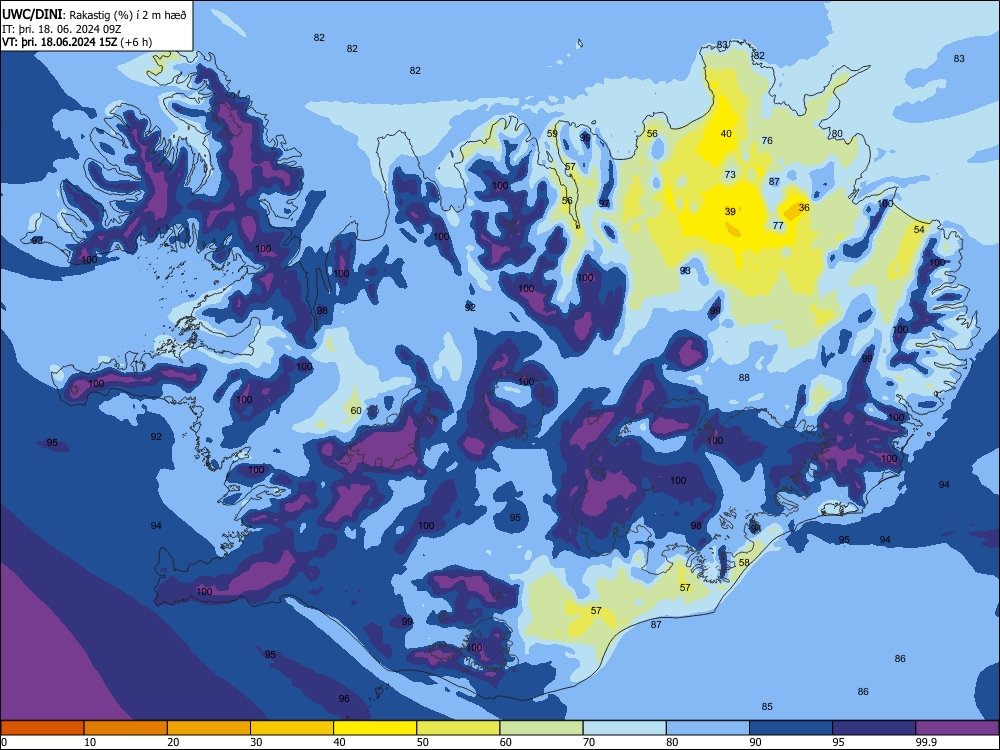1000x750 pixels.
Task: Click the map humidity value 88
Action: (744, 378)
